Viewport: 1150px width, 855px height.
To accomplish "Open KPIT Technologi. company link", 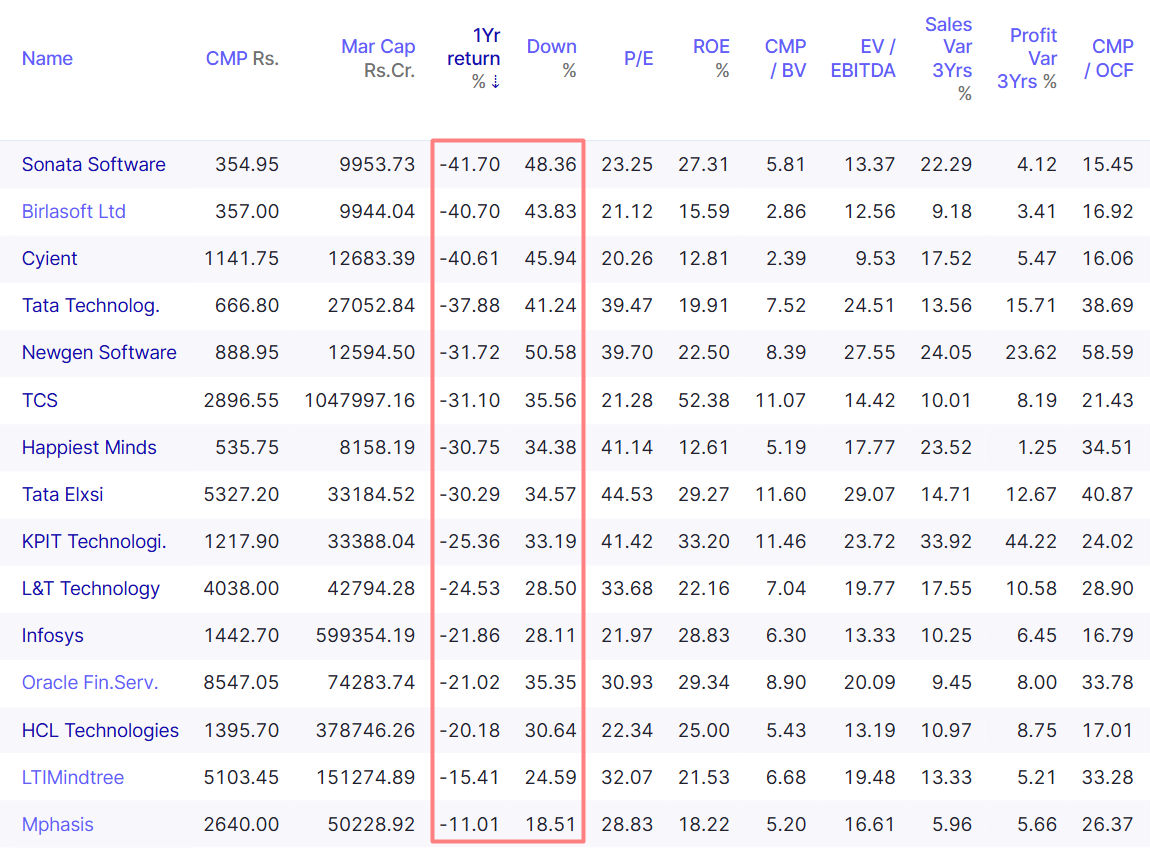I will tap(94, 541).
